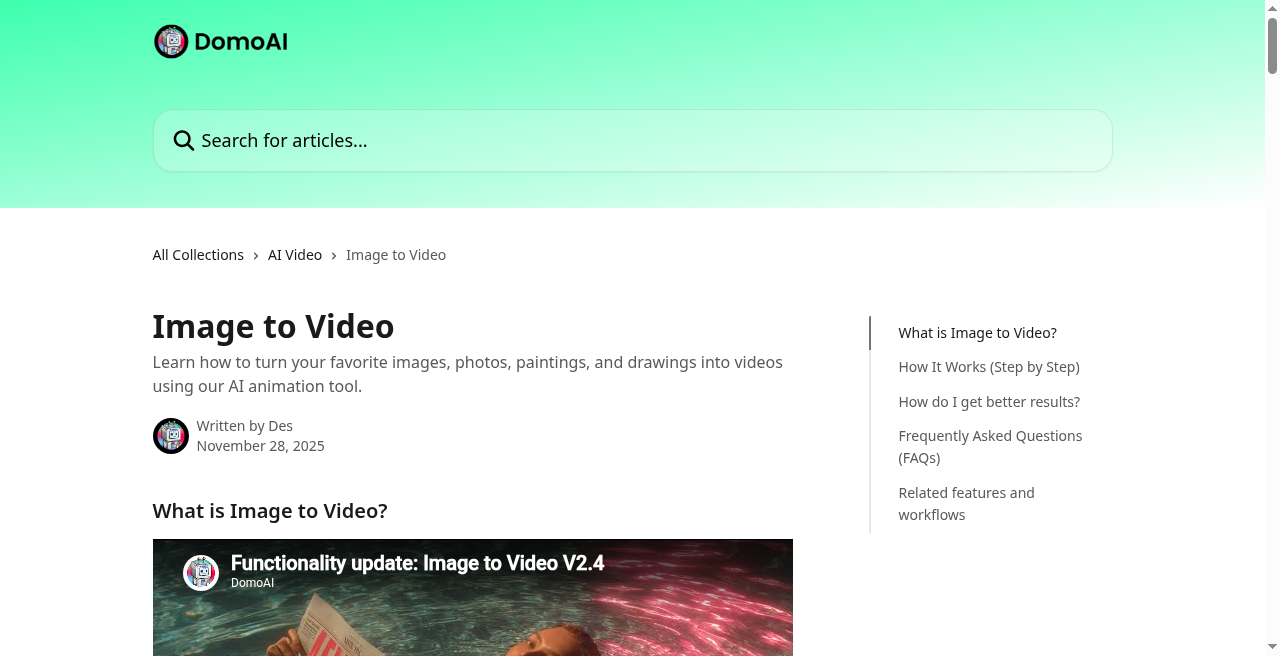
Task: Click the author avatar beside Written by Des
Action: (171, 436)
